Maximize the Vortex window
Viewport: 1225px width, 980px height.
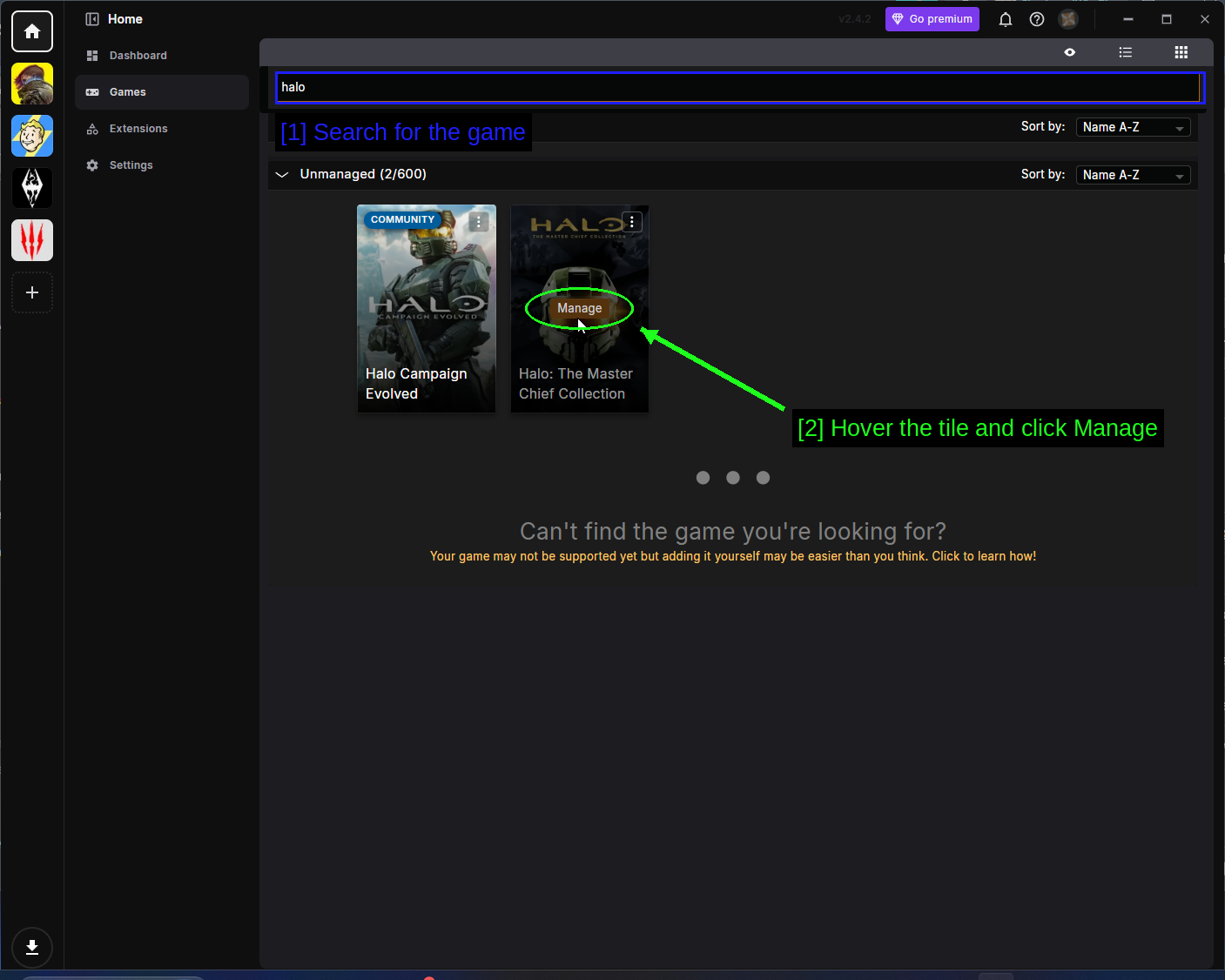[1167, 19]
